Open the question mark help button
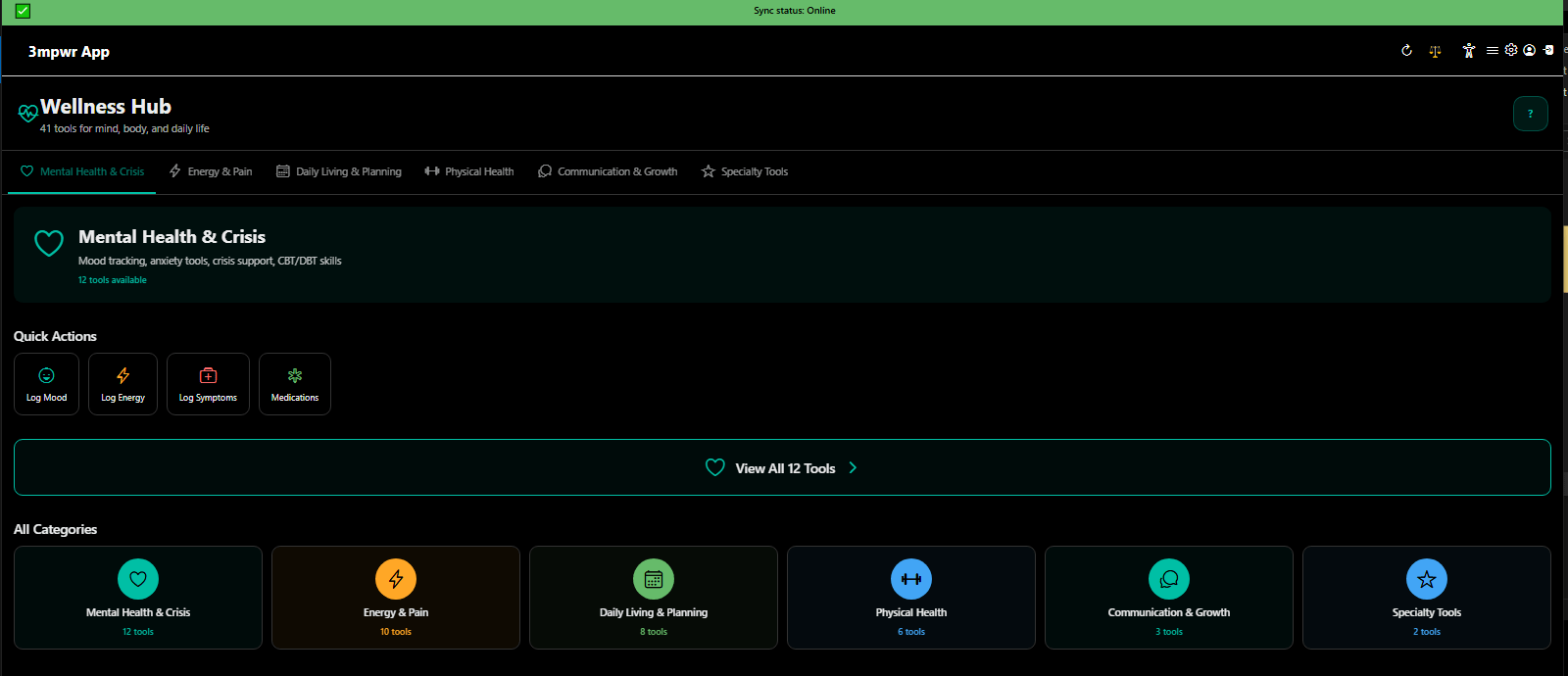 pos(1530,114)
